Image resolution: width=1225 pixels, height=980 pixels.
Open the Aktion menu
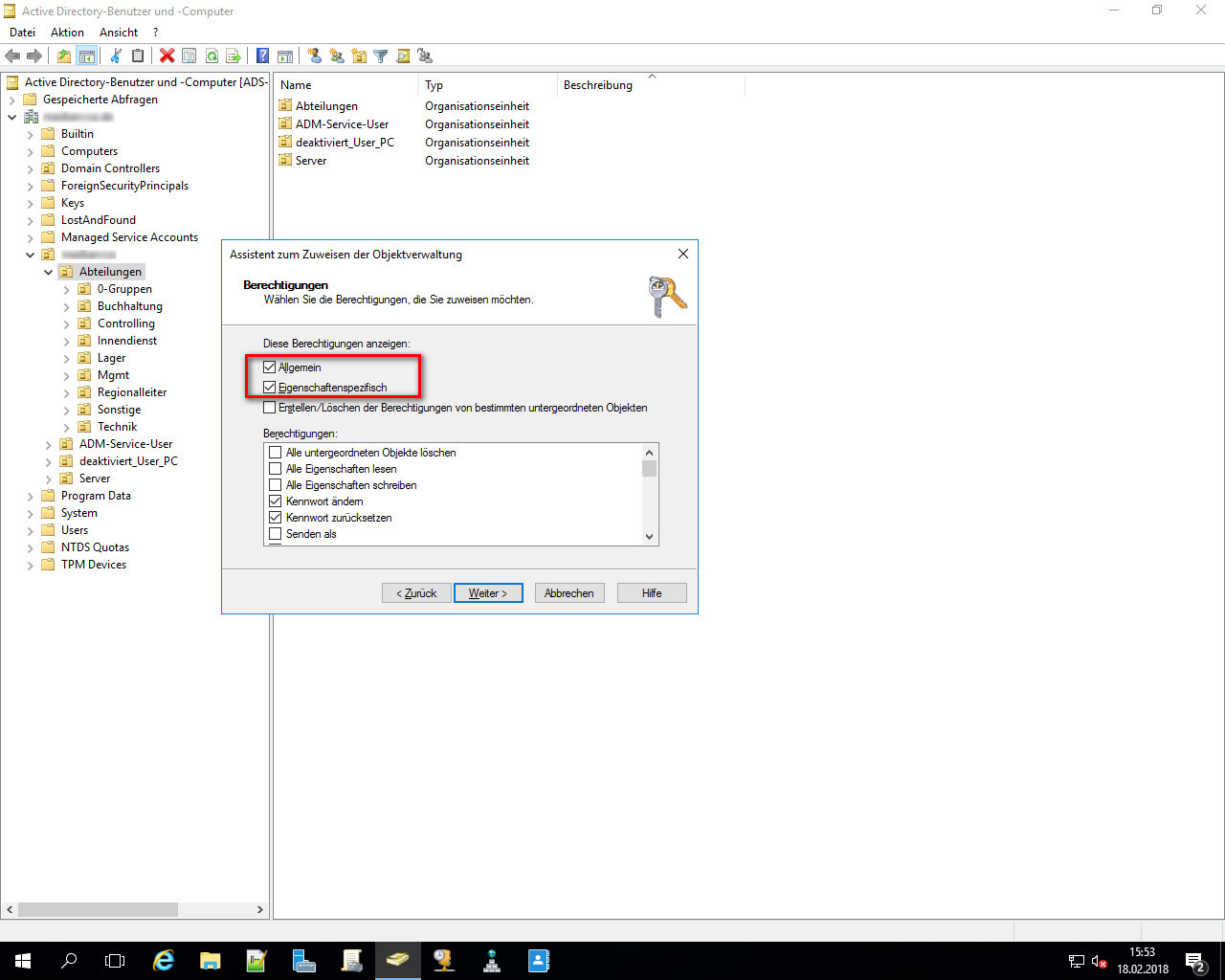pos(67,33)
